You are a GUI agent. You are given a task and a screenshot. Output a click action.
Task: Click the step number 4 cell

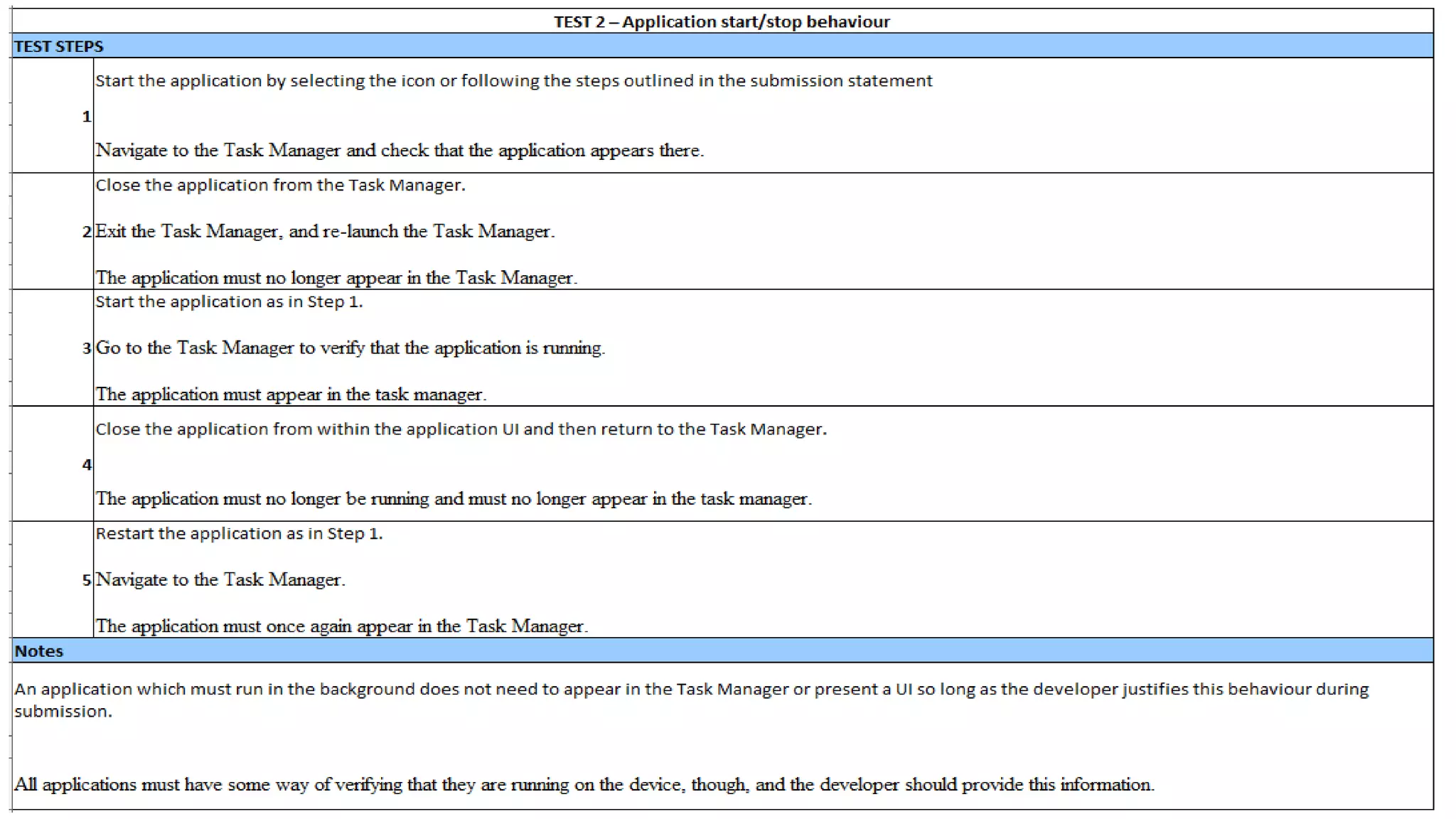(x=86, y=465)
